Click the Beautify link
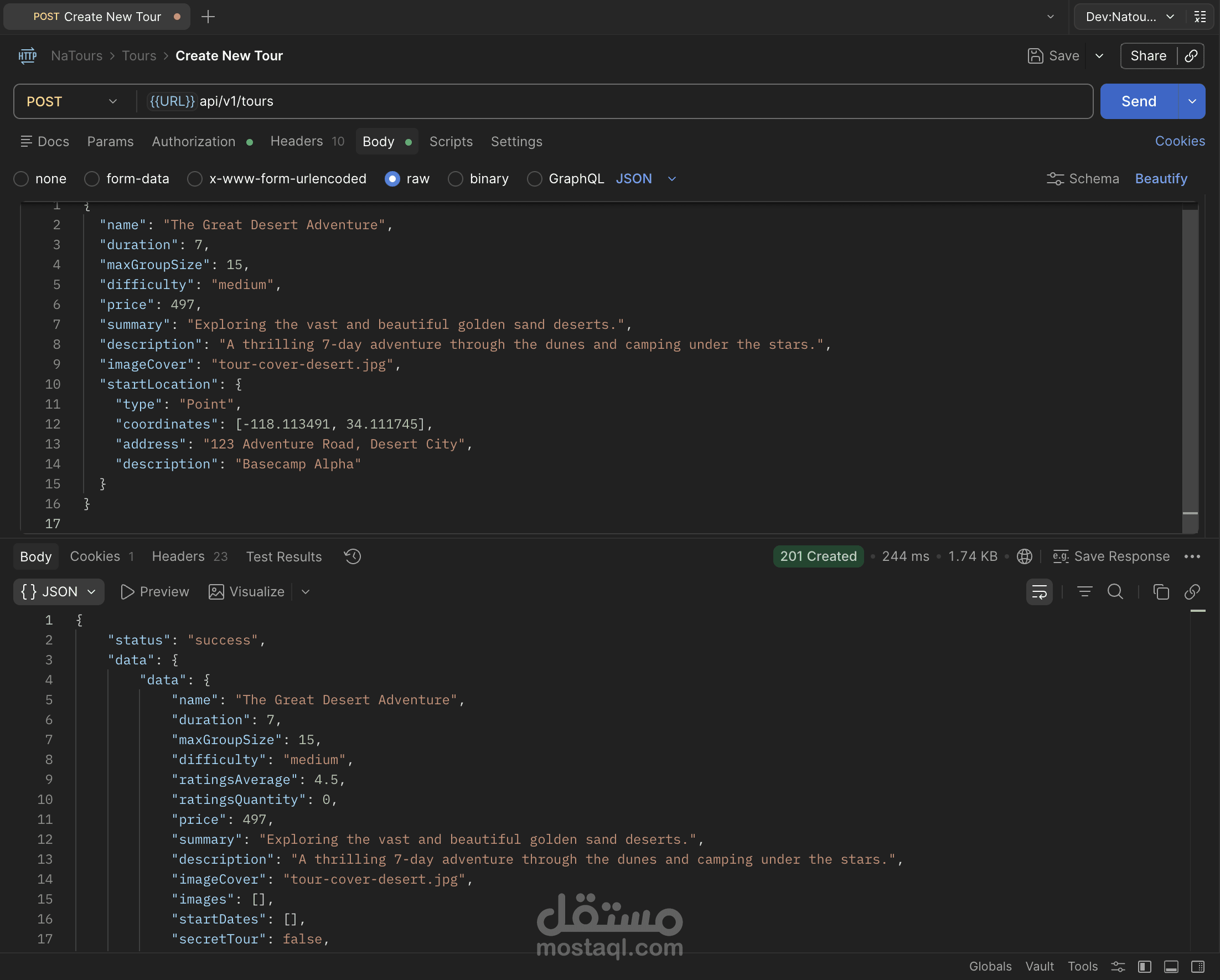The image size is (1220, 980). pos(1161,179)
